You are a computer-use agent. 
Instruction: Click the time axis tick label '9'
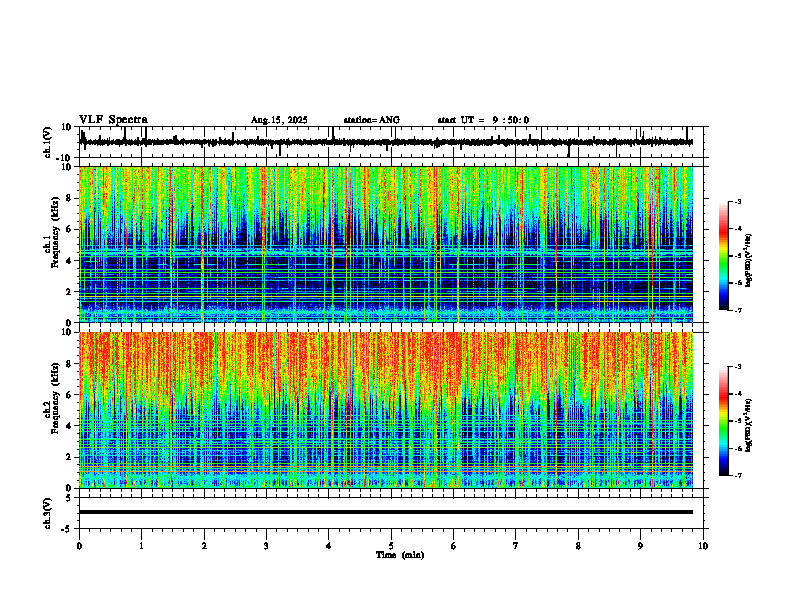coord(640,546)
